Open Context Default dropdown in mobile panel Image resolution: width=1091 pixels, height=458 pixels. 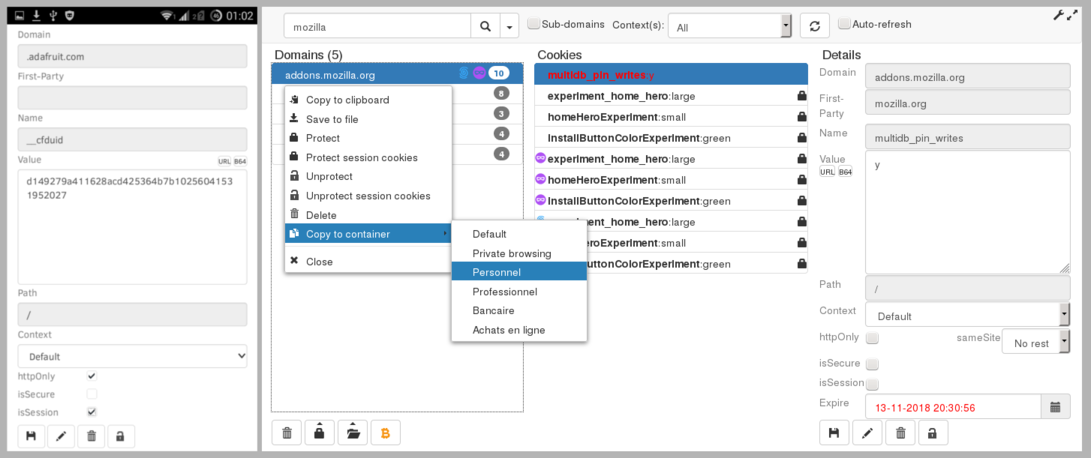point(132,356)
